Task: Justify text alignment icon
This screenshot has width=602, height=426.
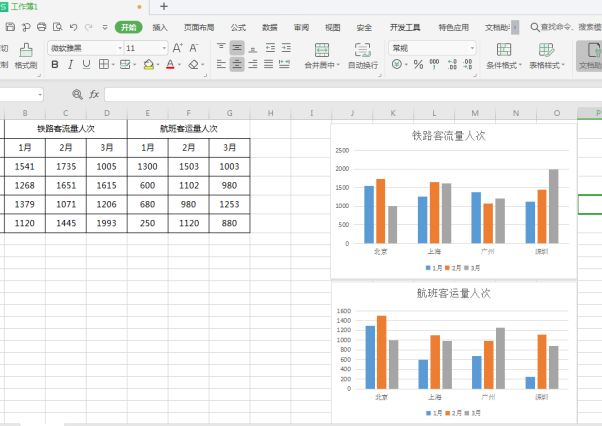Action: coord(268,64)
